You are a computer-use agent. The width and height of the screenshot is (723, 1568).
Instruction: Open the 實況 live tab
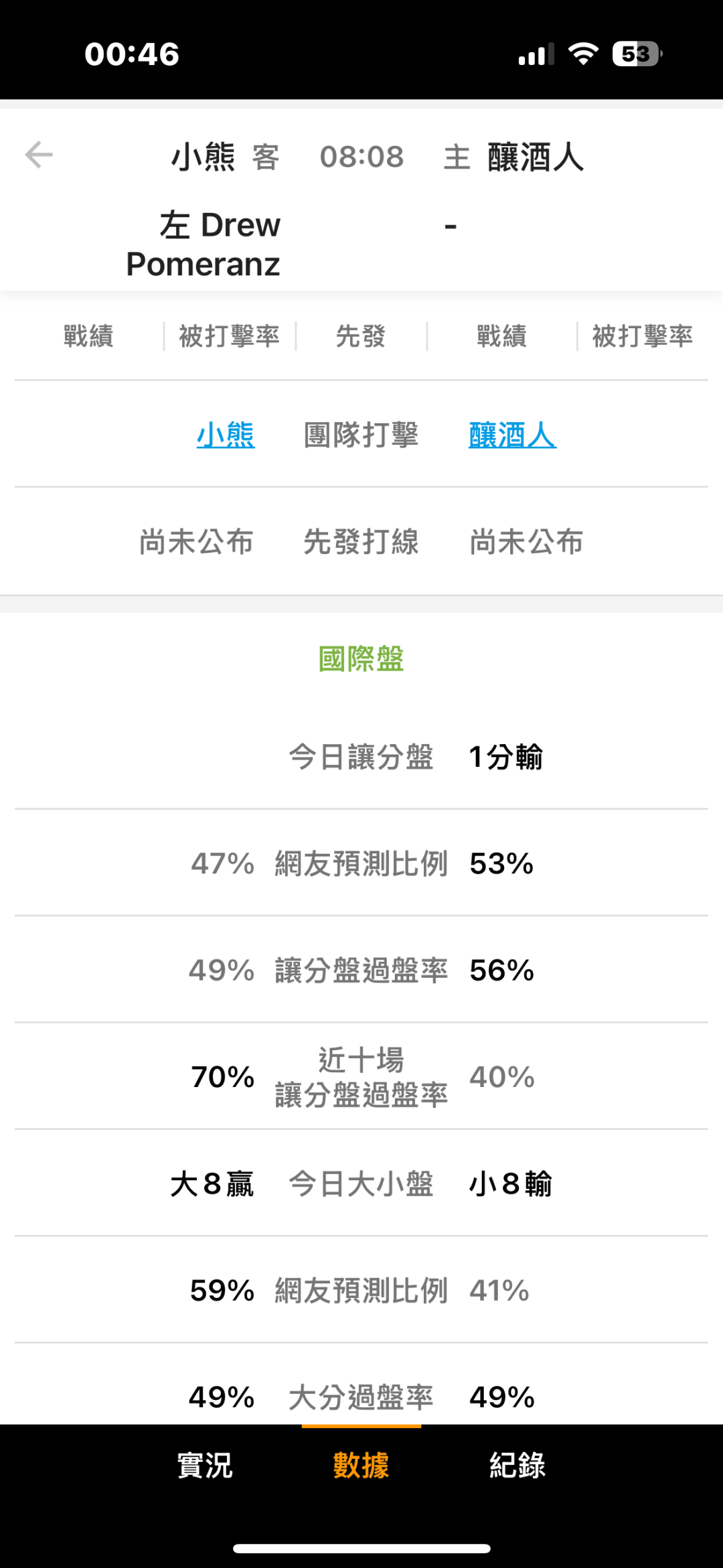coord(205,1465)
